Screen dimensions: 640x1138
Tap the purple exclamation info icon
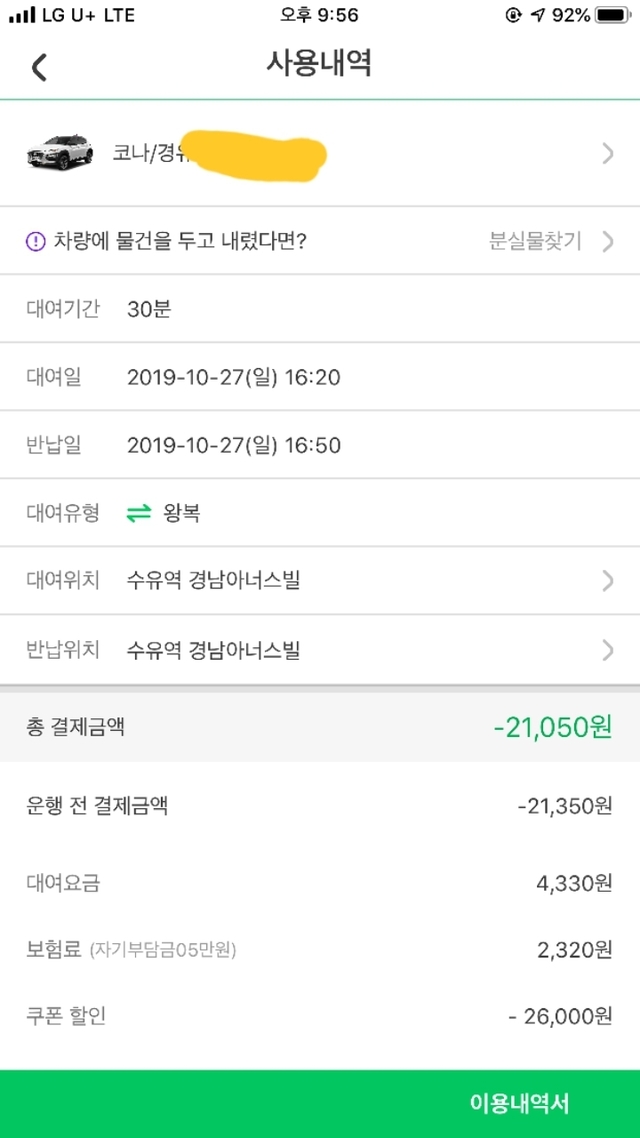[36, 241]
